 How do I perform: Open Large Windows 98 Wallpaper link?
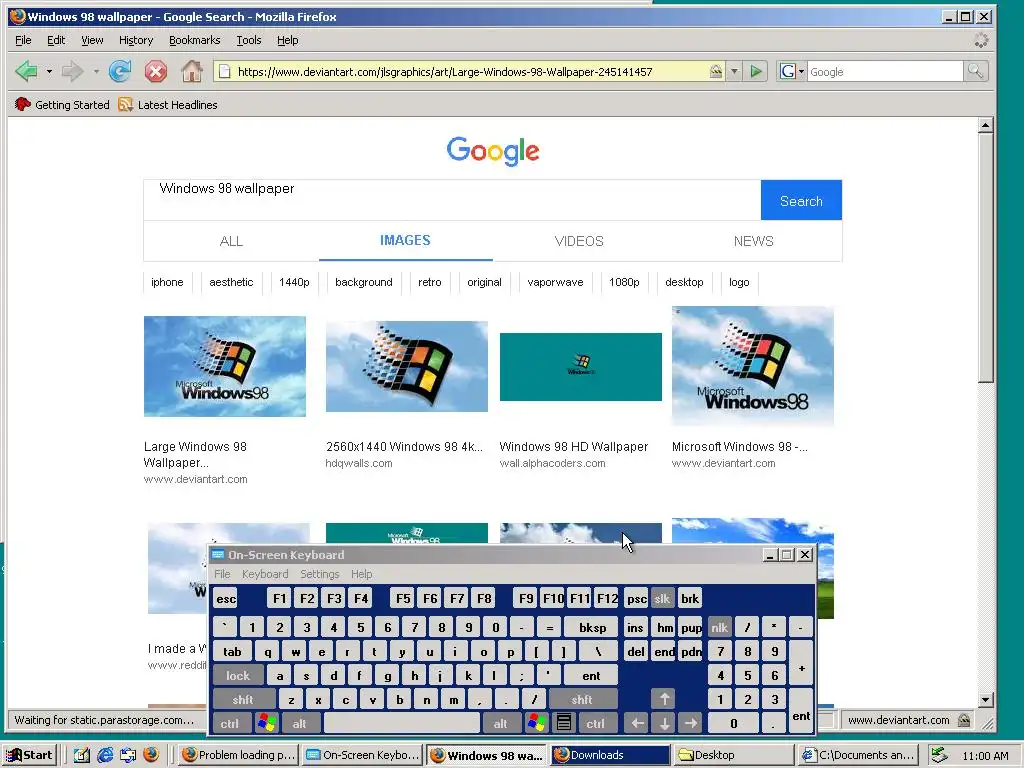point(195,455)
